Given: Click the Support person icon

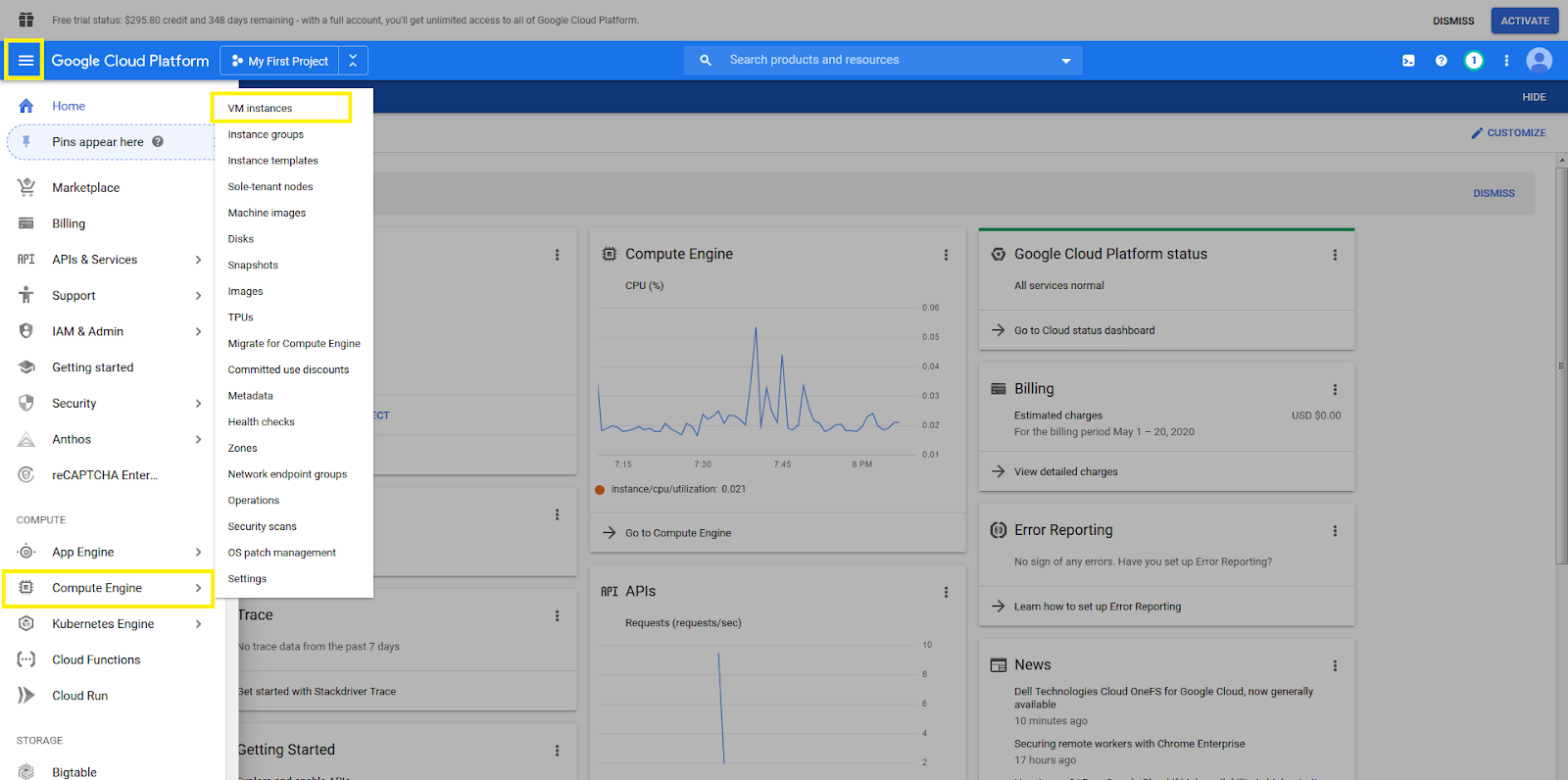Looking at the screenshot, I should pyautogui.click(x=26, y=295).
